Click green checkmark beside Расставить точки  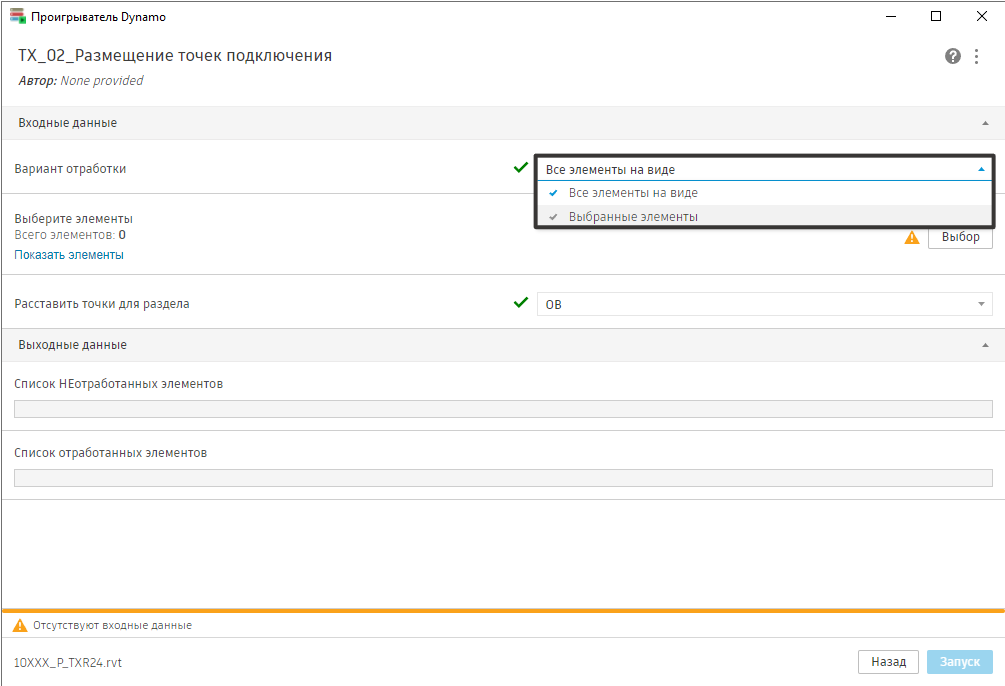pos(520,303)
